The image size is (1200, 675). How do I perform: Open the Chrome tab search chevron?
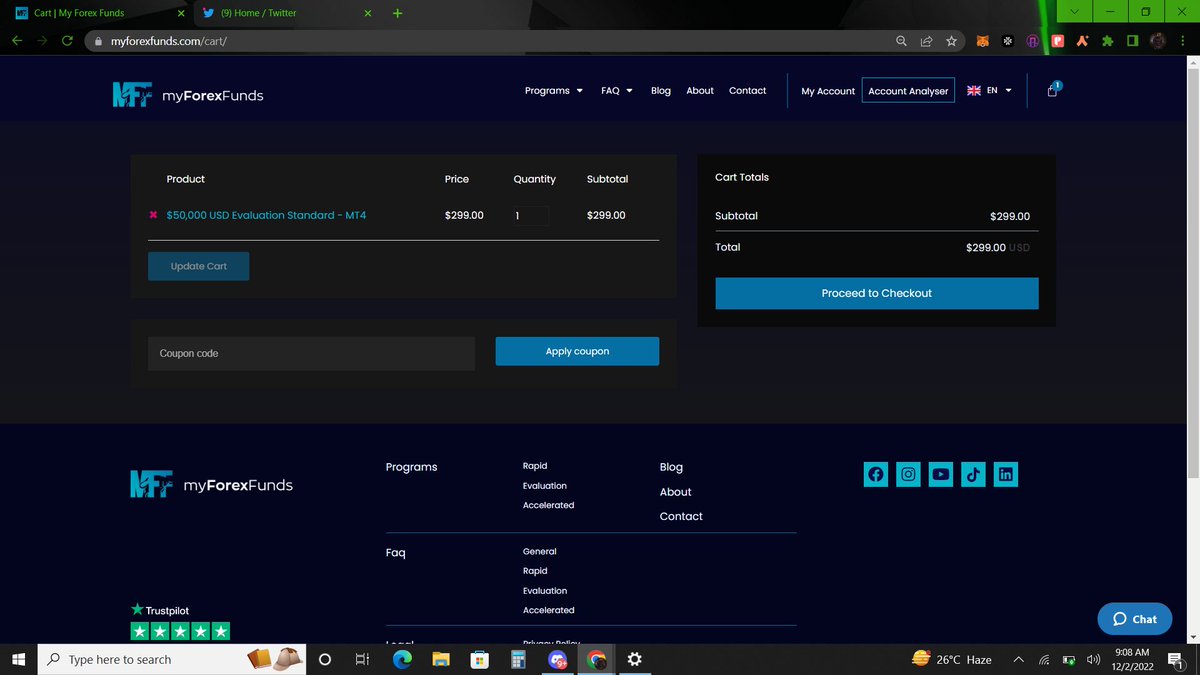1074,13
